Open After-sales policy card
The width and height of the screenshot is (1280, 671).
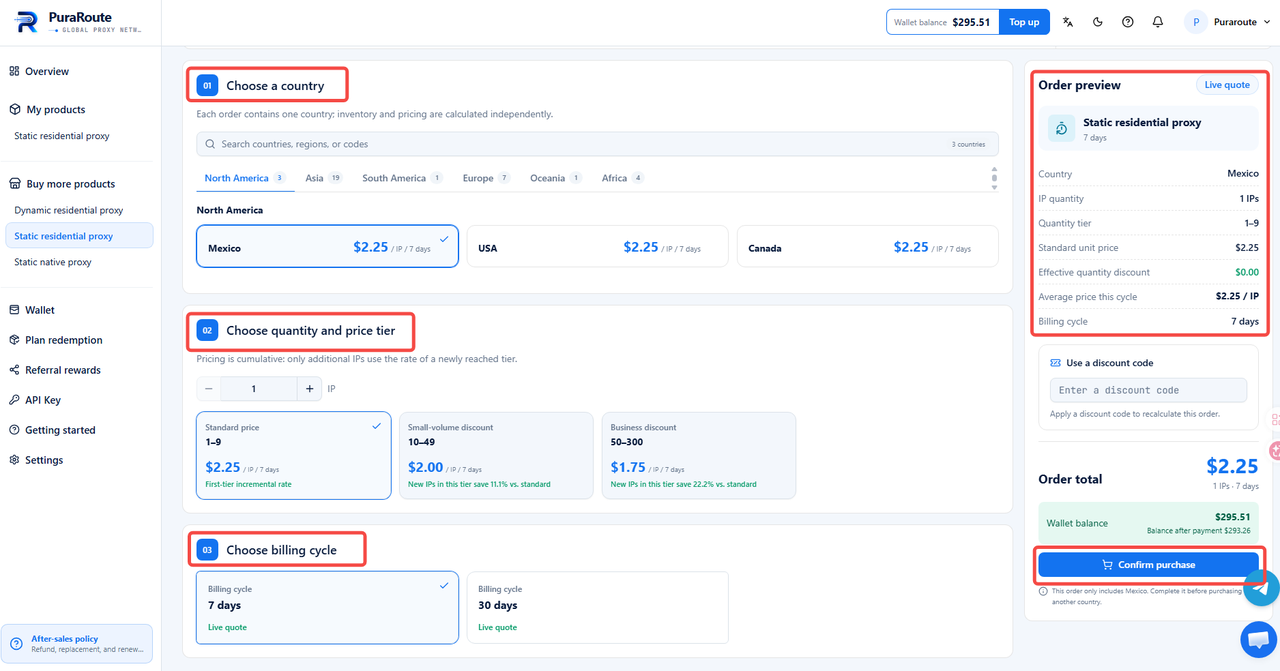[78, 644]
